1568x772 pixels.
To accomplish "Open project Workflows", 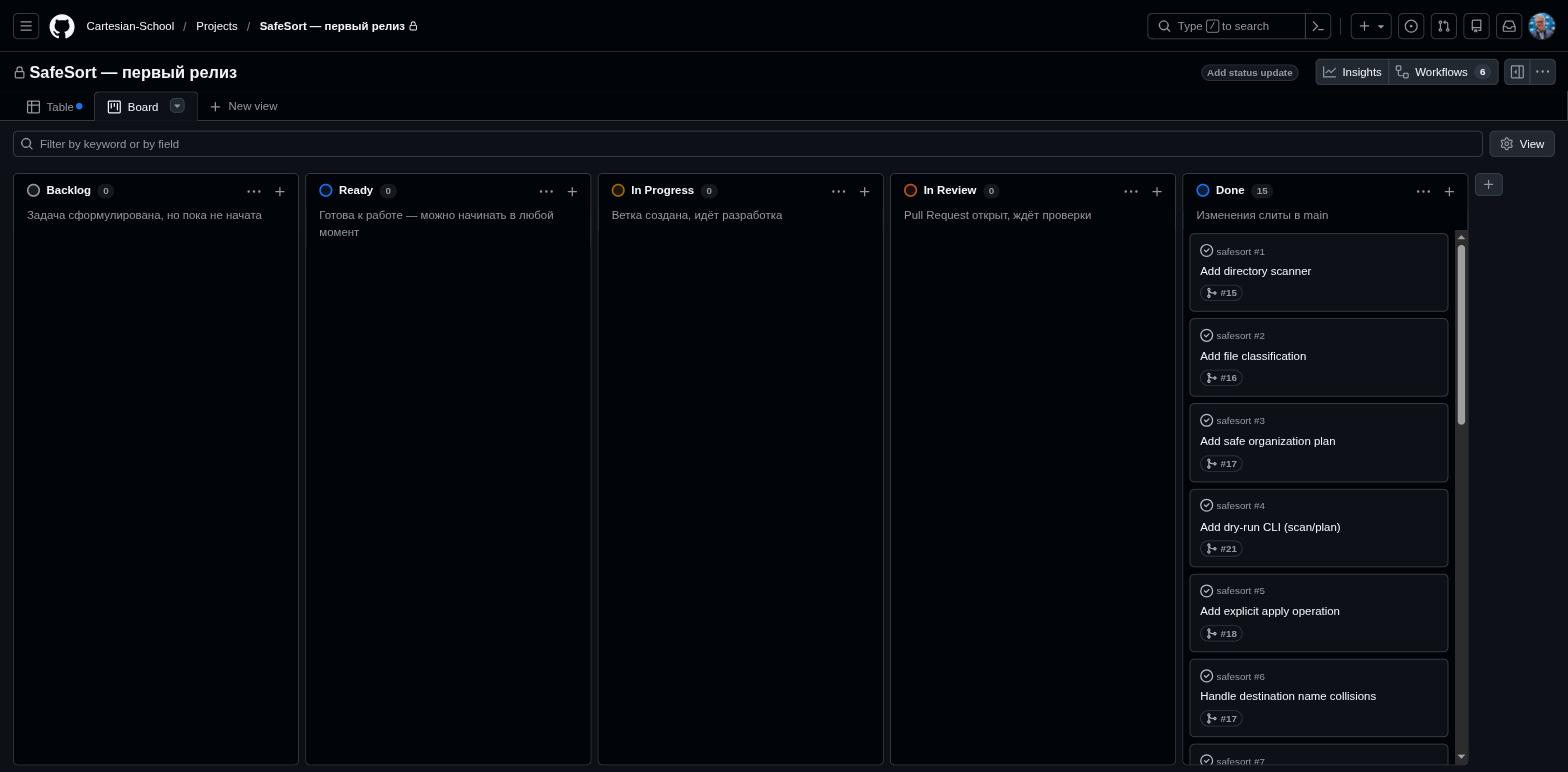I will tap(1443, 72).
